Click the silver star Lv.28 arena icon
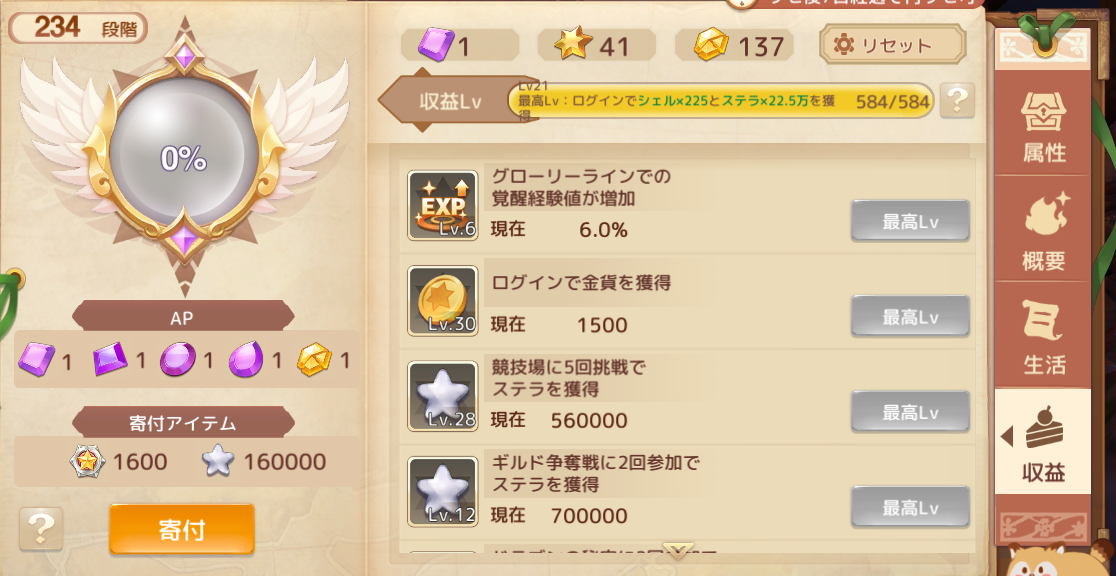The height and width of the screenshot is (576, 1116). point(442,396)
